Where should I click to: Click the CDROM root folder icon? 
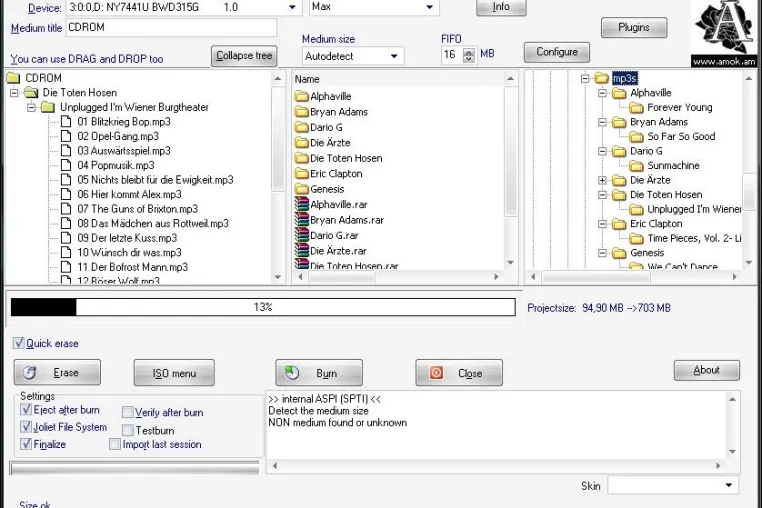[x=14, y=78]
